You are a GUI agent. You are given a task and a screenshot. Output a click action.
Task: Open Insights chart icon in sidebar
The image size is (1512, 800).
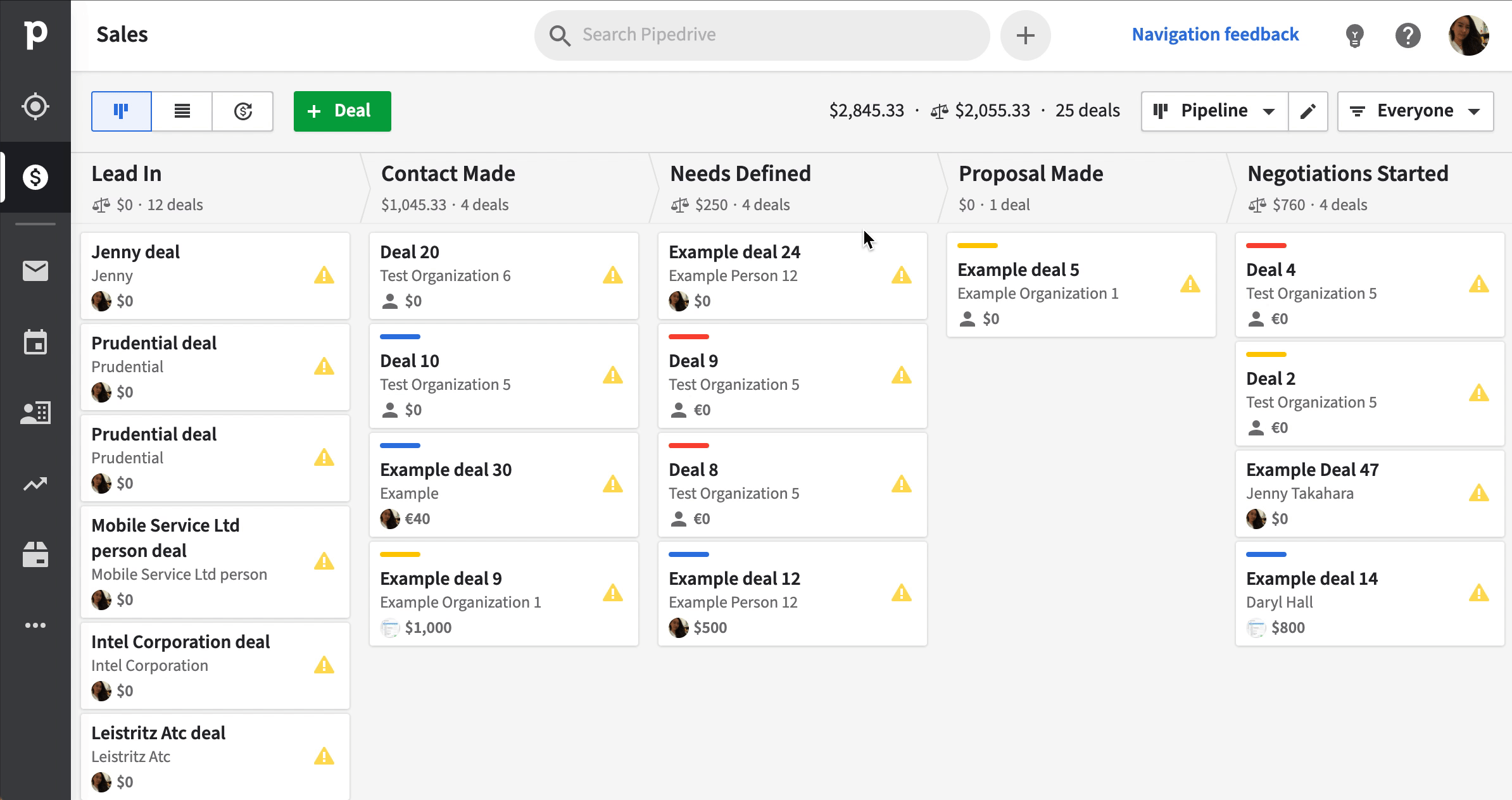tap(35, 484)
